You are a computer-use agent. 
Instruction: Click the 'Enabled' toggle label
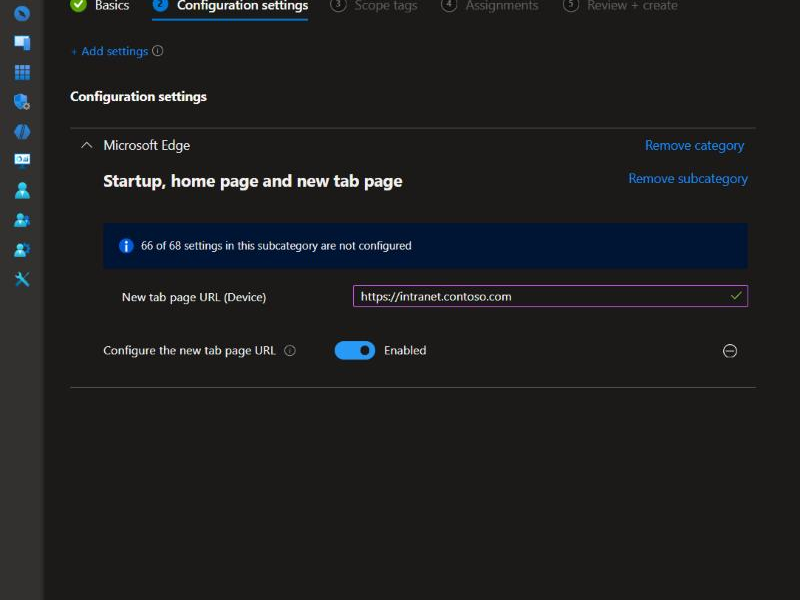pyautogui.click(x=405, y=351)
